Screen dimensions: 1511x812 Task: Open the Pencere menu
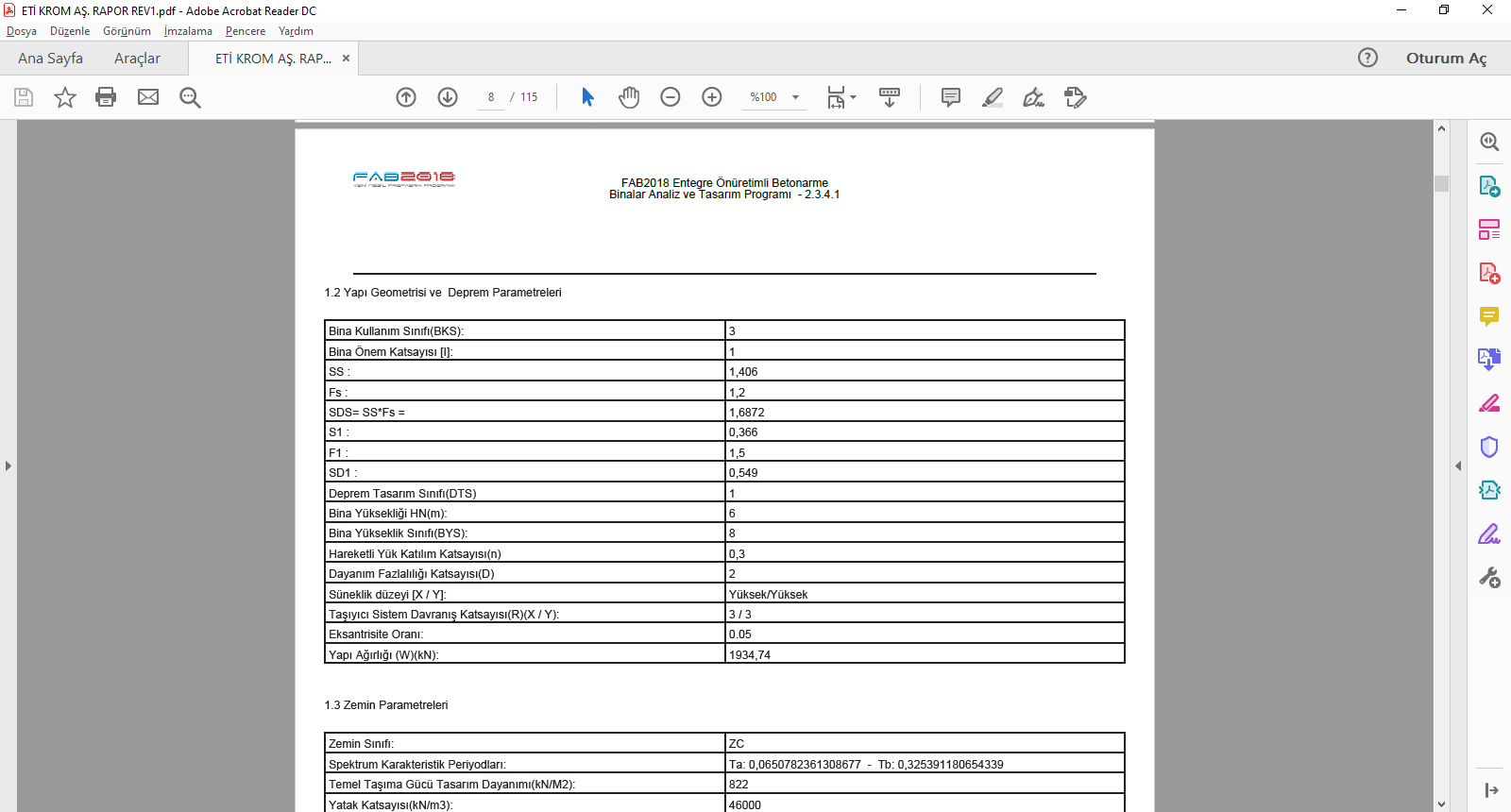246,31
